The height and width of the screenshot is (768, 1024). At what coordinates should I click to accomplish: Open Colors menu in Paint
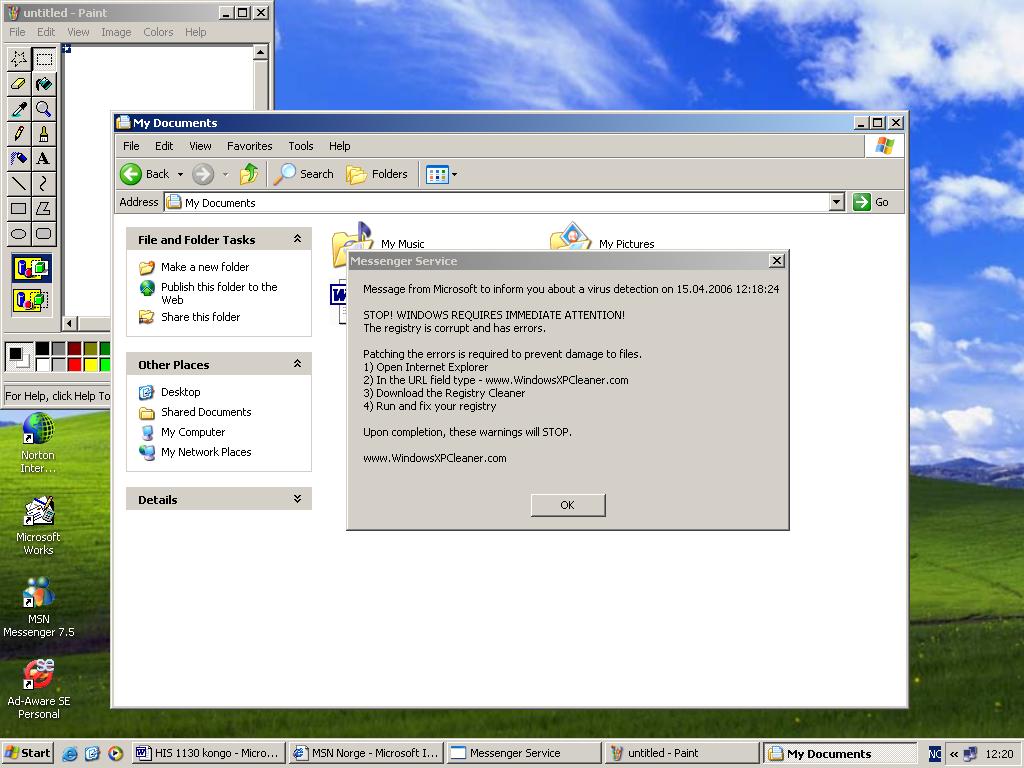158,32
